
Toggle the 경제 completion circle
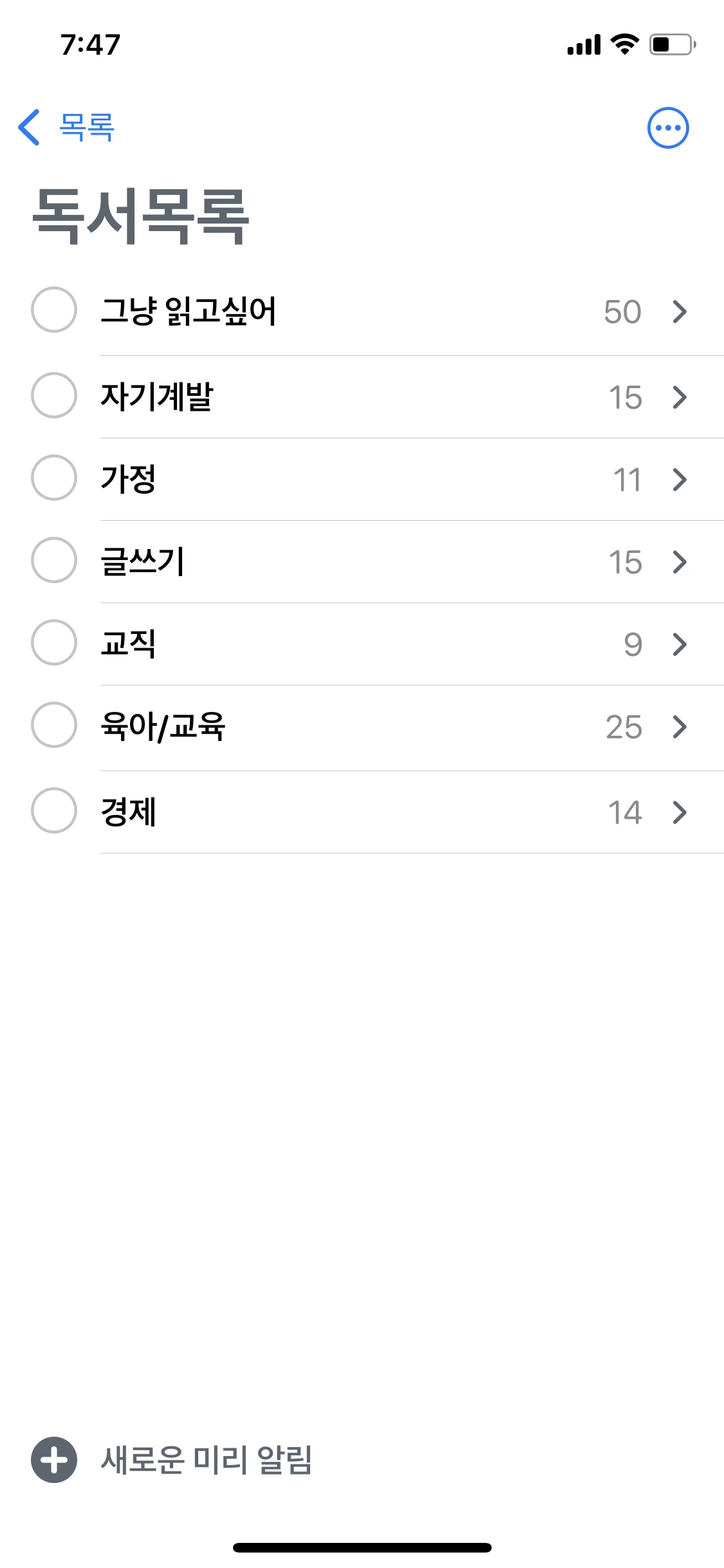coord(54,810)
